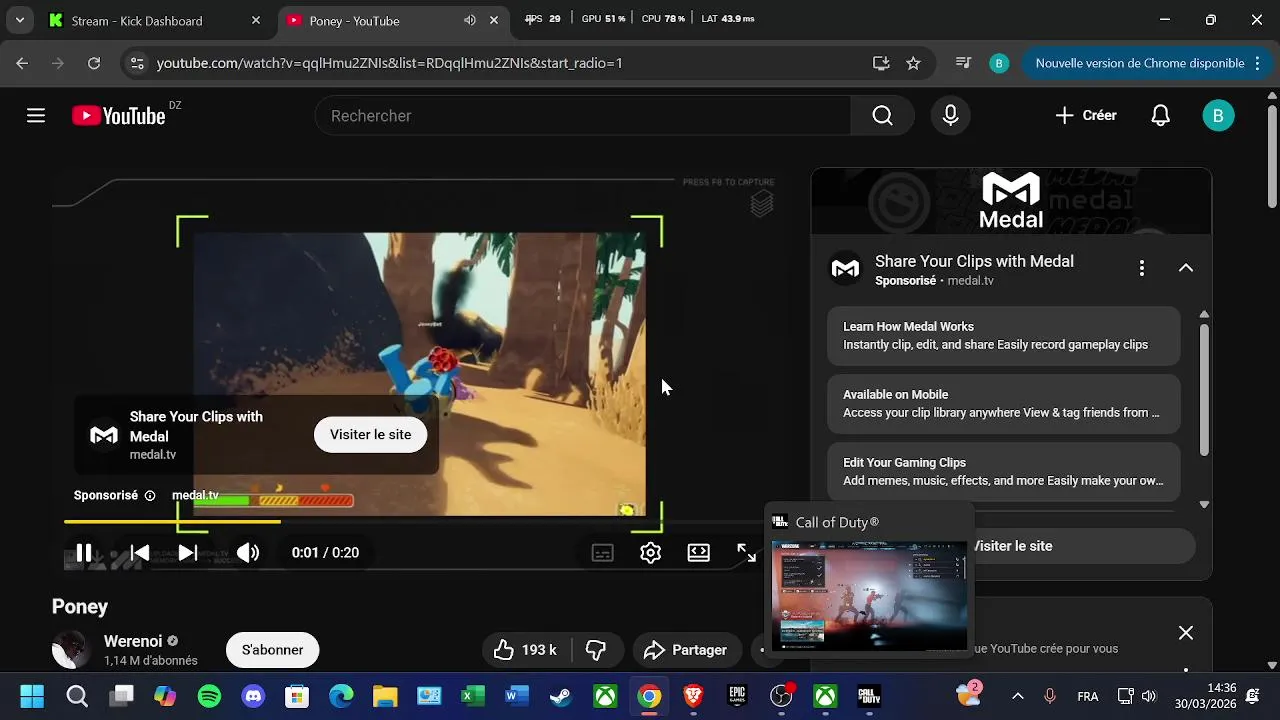Pause the video playback

pos(84,552)
